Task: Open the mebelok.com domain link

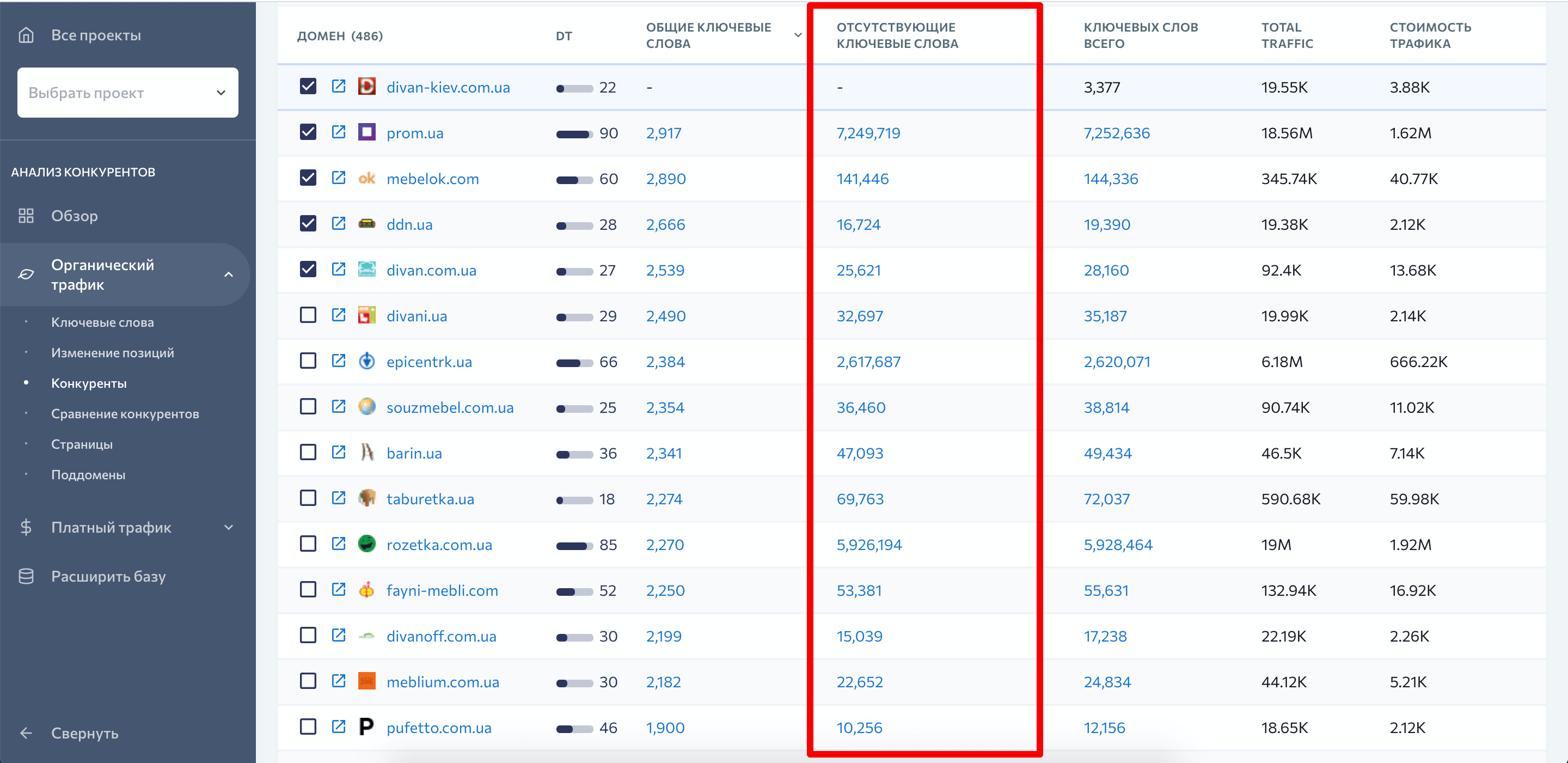Action: click(433, 179)
